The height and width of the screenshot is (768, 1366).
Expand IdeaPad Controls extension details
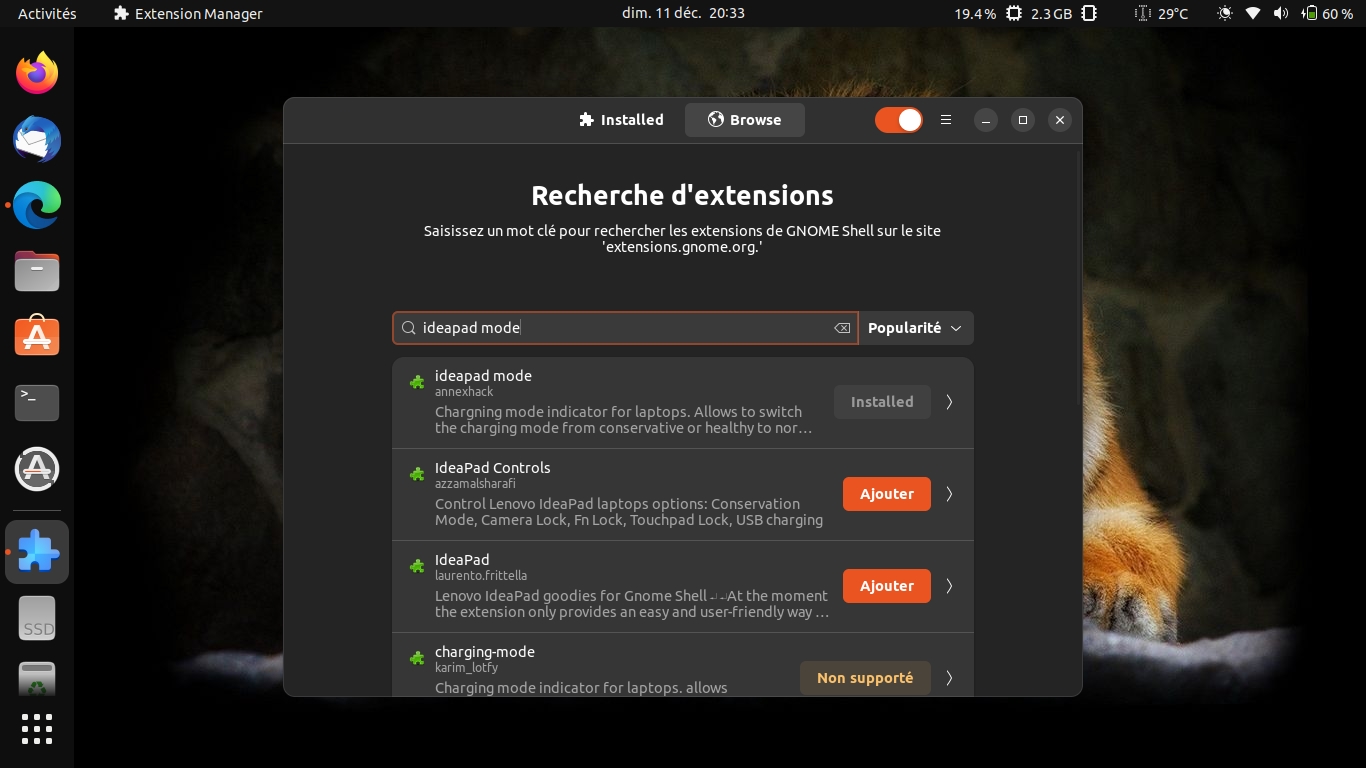pyautogui.click(x=949, y=494)
